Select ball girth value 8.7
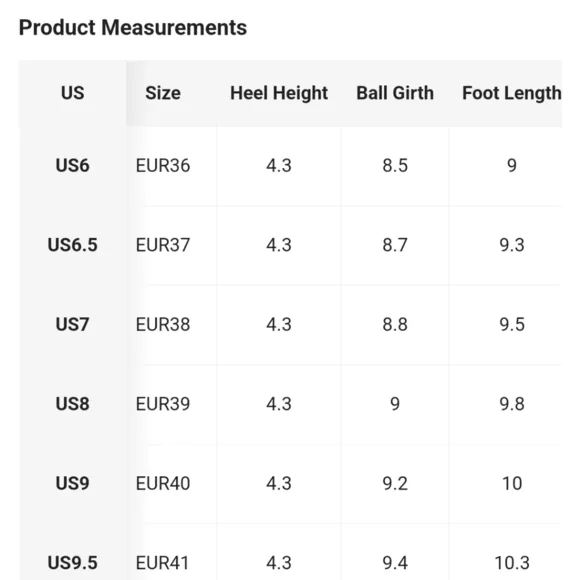This screenshot has width=580, height=580. pos(395,245)
